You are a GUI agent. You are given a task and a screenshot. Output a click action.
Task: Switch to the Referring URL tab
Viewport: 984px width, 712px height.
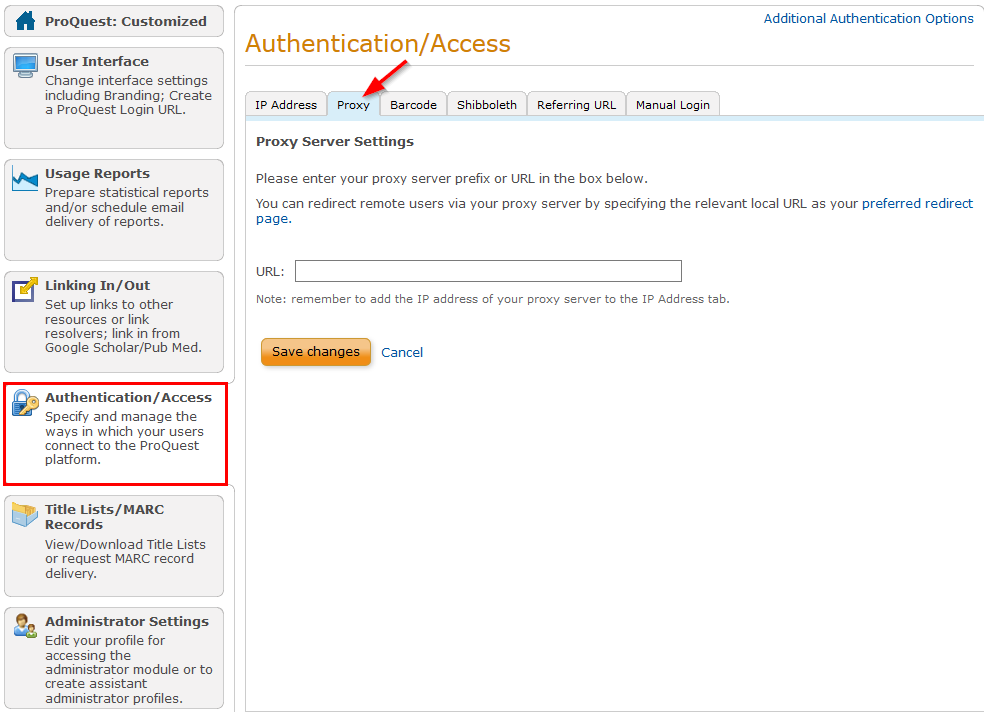pyautogui.click(x=576, y=103)
